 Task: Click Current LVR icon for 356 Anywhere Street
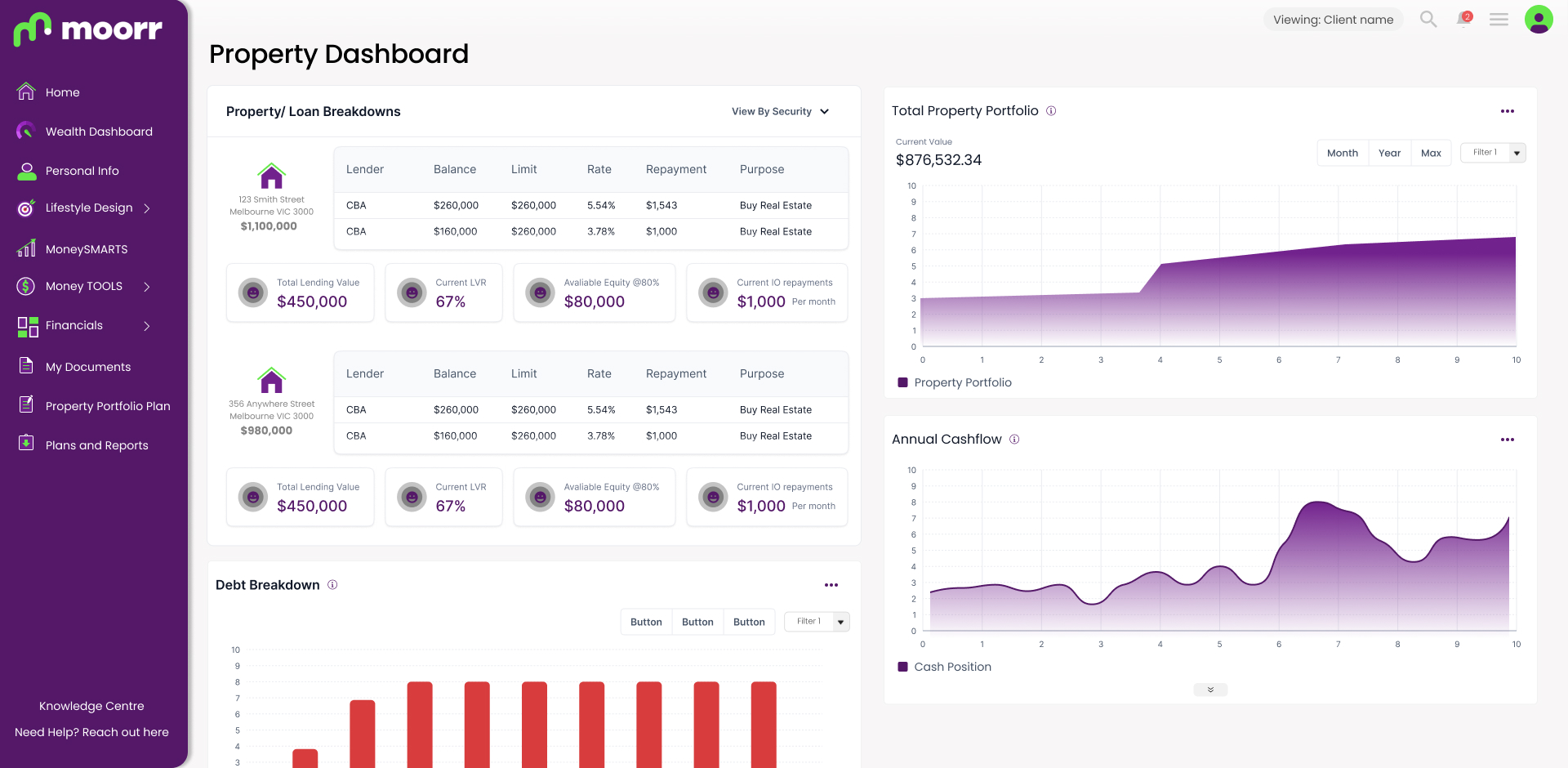[412, 497]
